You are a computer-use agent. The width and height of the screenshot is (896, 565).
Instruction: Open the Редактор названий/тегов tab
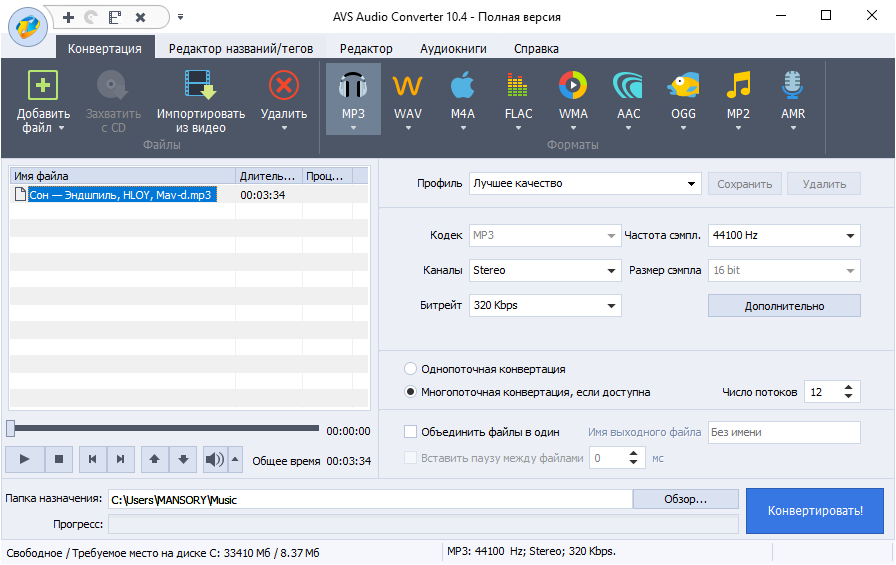pos(241,49)
